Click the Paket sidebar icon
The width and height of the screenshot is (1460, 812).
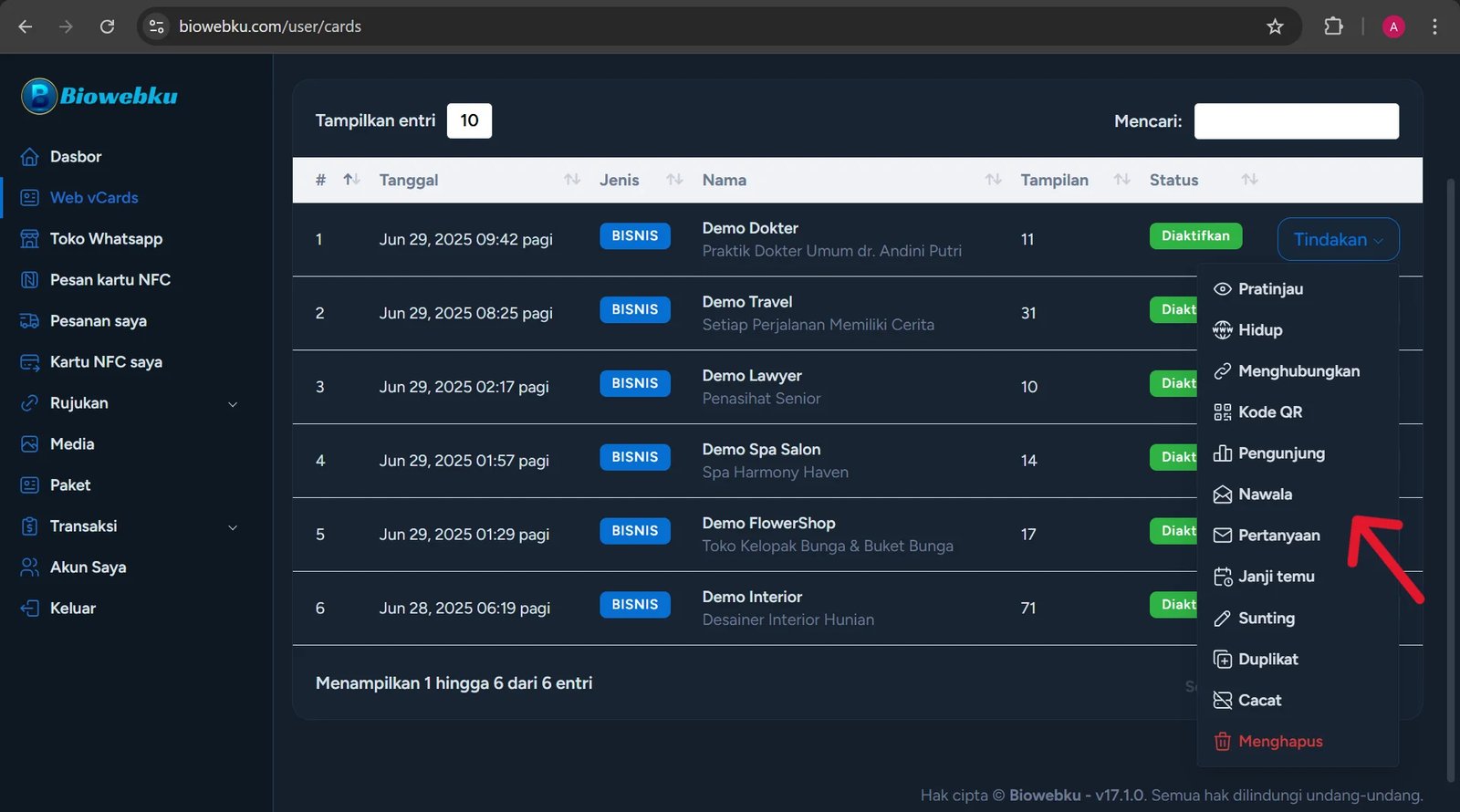29,485
